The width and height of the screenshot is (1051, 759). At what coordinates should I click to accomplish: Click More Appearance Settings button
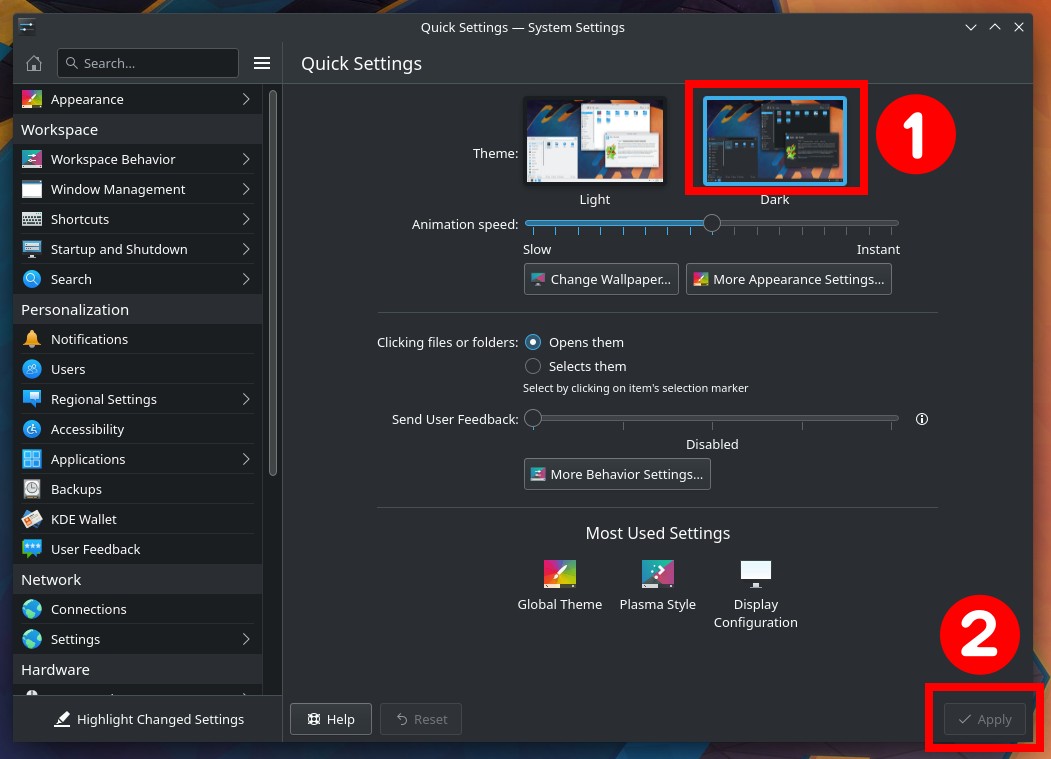point(789,279)
